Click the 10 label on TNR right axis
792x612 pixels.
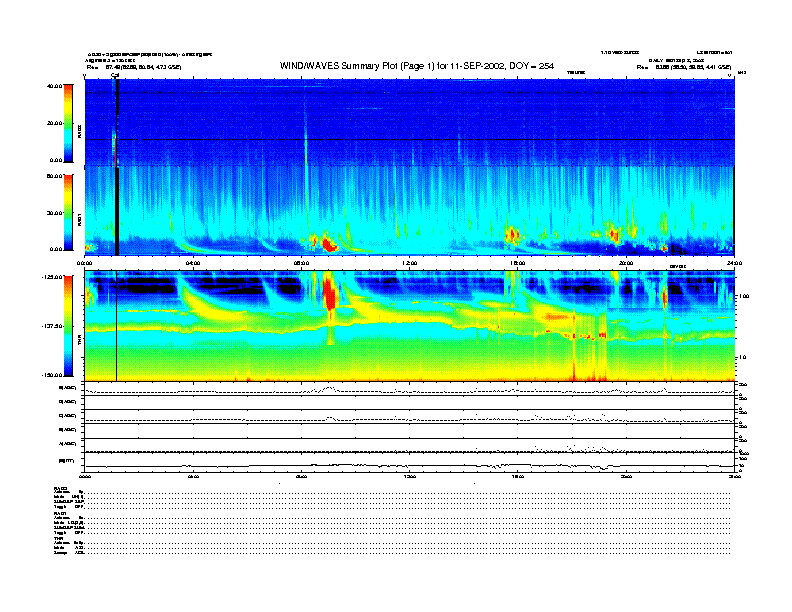[742, 357]
